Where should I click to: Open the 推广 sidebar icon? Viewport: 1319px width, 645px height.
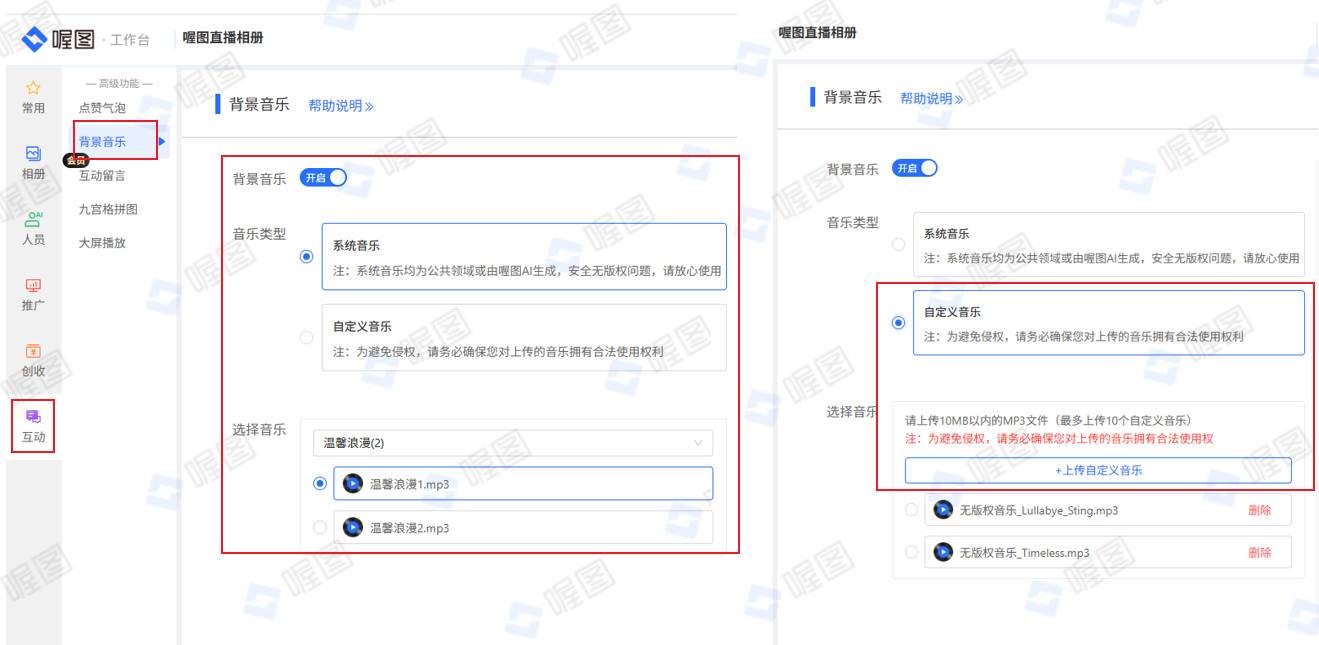coord(33,286)
